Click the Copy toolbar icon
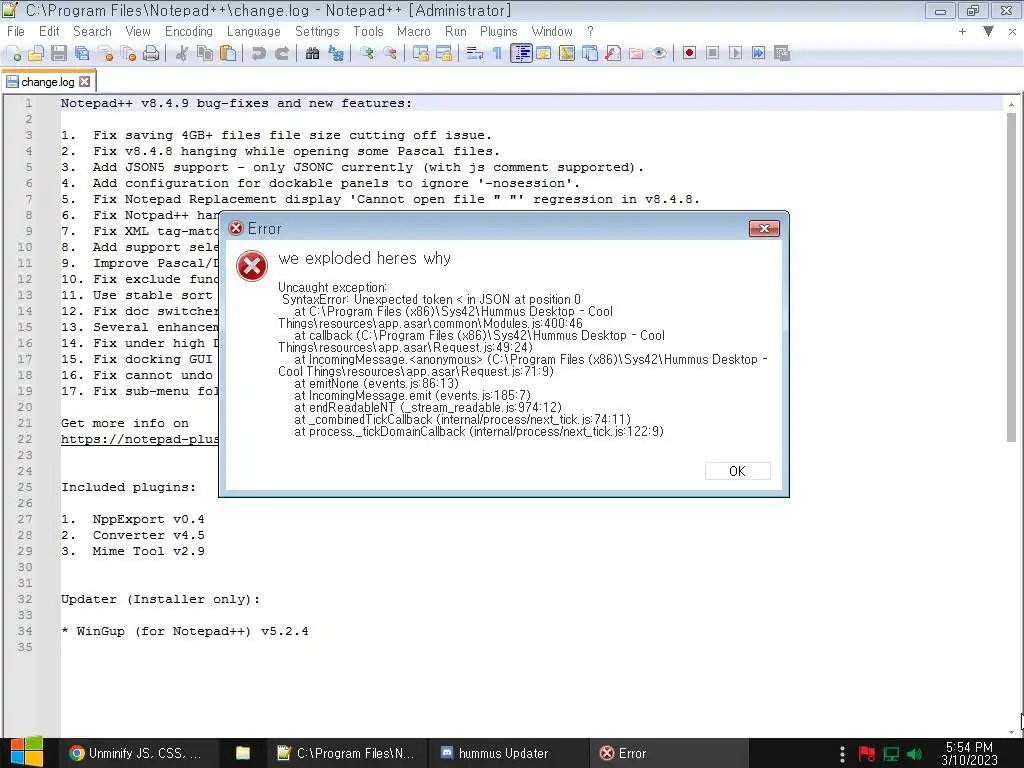The image size is (1024, 768). click(205, 54)
